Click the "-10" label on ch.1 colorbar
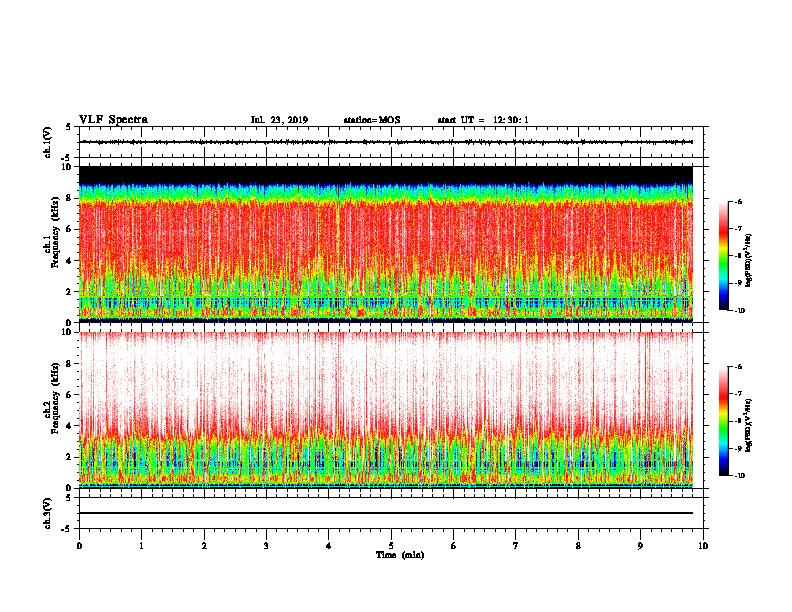 [x=740, y=311]
